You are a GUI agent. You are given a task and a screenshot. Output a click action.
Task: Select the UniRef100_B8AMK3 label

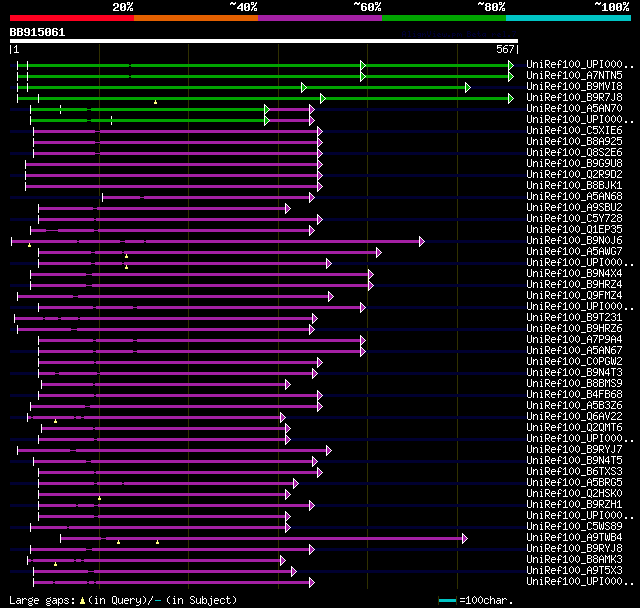[x=574, y=560]
